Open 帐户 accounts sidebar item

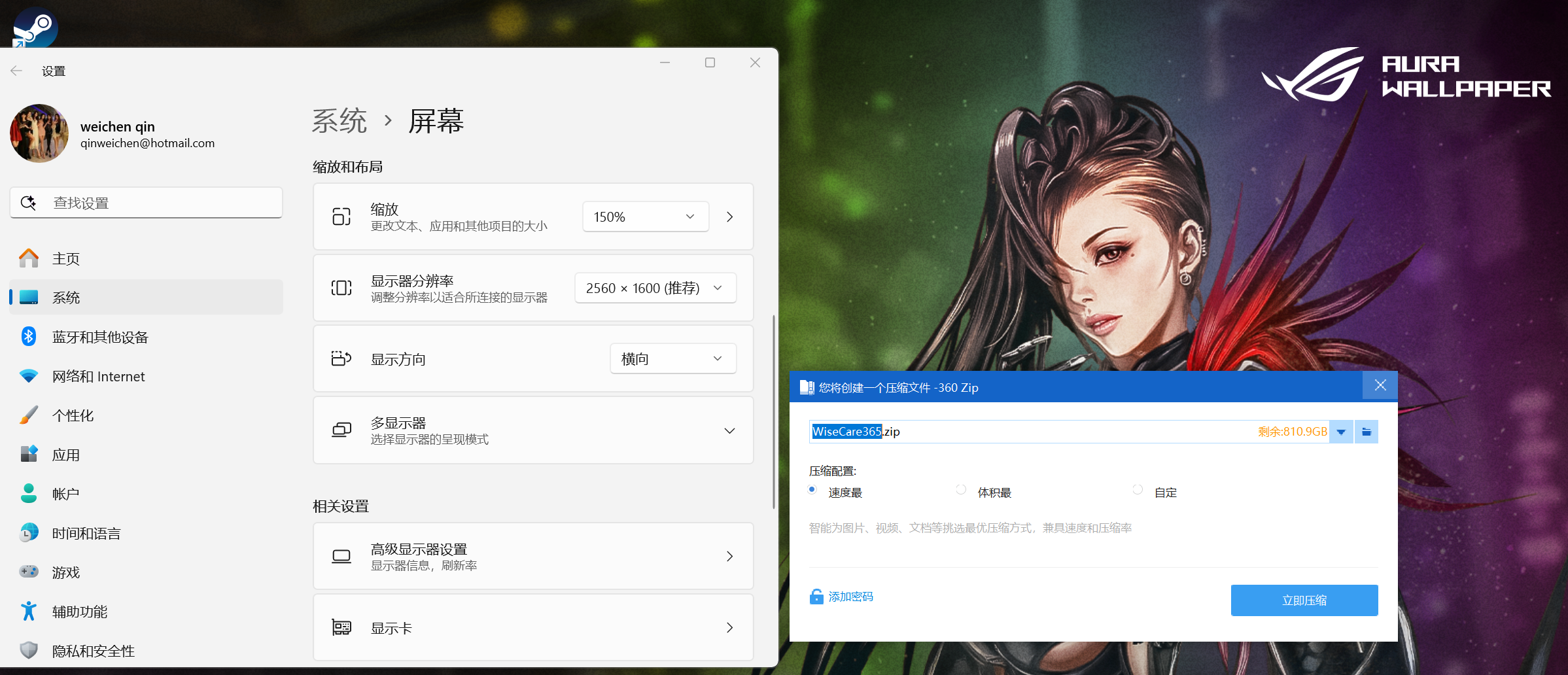pyautogui.click(x=146, y=494)
